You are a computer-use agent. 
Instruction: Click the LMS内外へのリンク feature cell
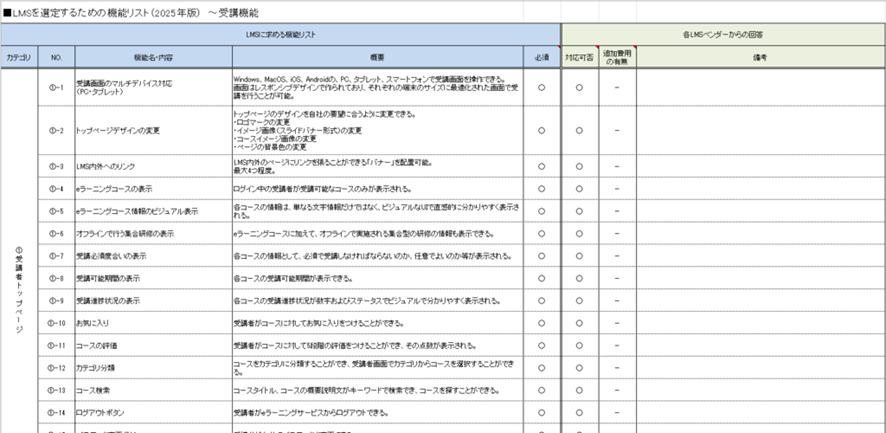tap(152, 165)
